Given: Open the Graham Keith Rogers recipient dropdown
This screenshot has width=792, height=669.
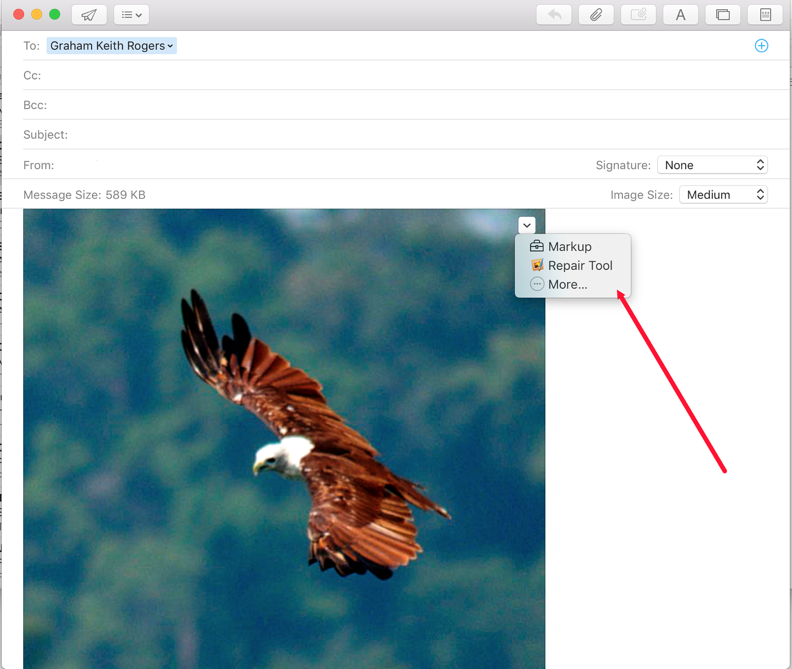Looking at the screenshot, I should (x=112, y=45).
